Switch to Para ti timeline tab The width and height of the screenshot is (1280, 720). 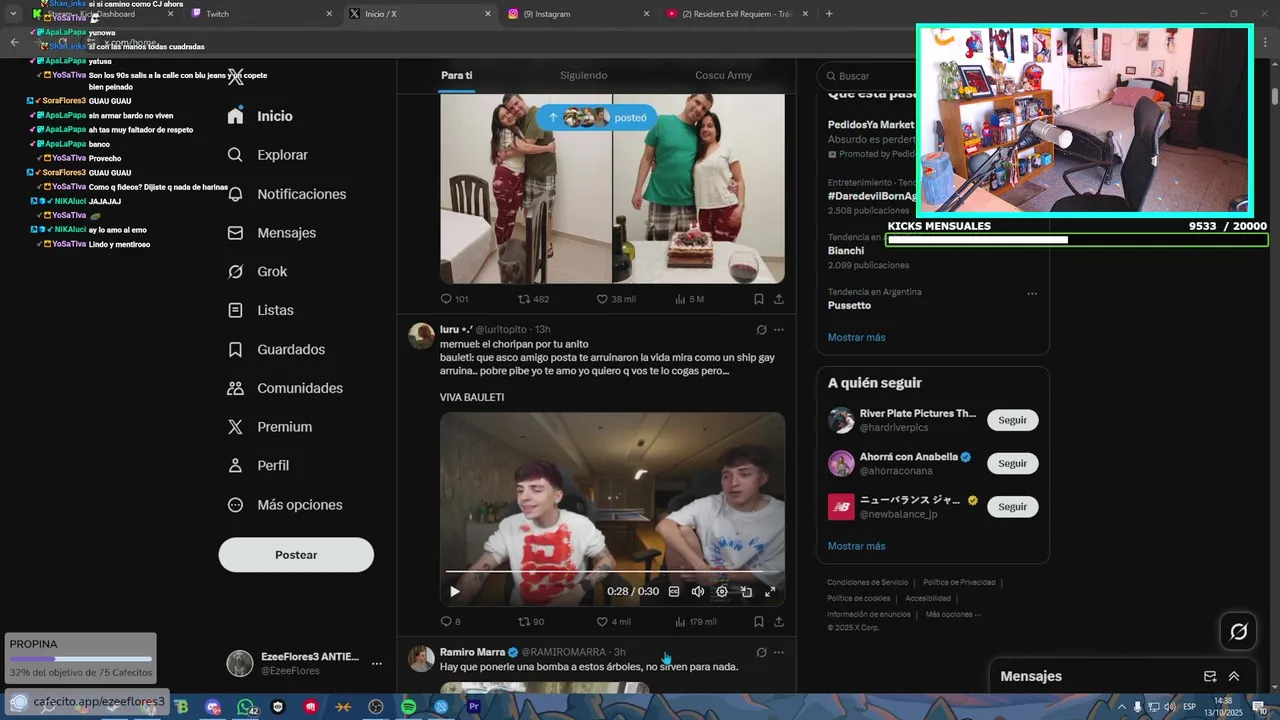(457, 76)
